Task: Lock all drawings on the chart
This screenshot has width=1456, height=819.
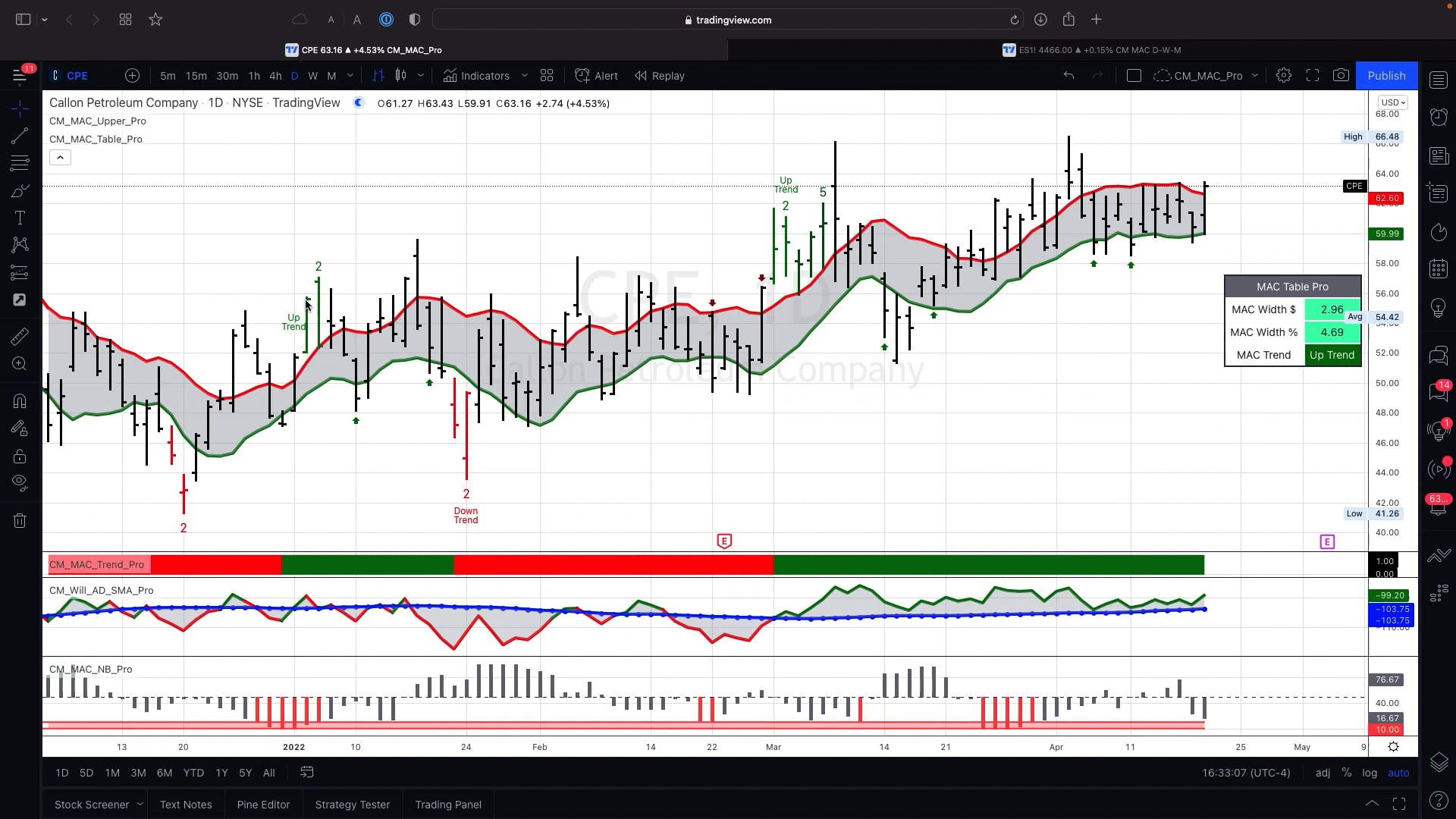Action: pyautogui.click(x=20, y=456)
